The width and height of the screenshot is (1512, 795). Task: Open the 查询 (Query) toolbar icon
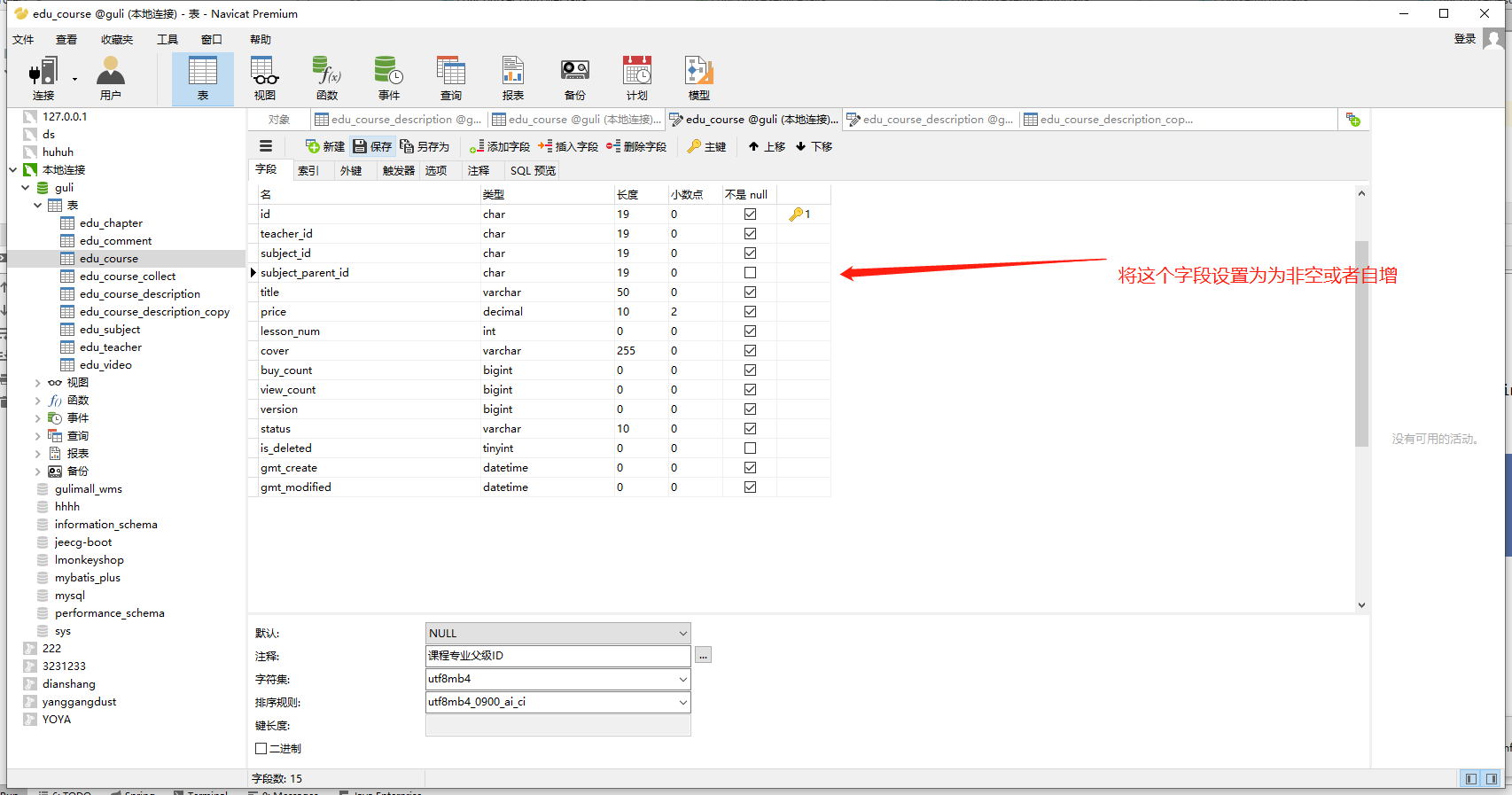(451, 79)
